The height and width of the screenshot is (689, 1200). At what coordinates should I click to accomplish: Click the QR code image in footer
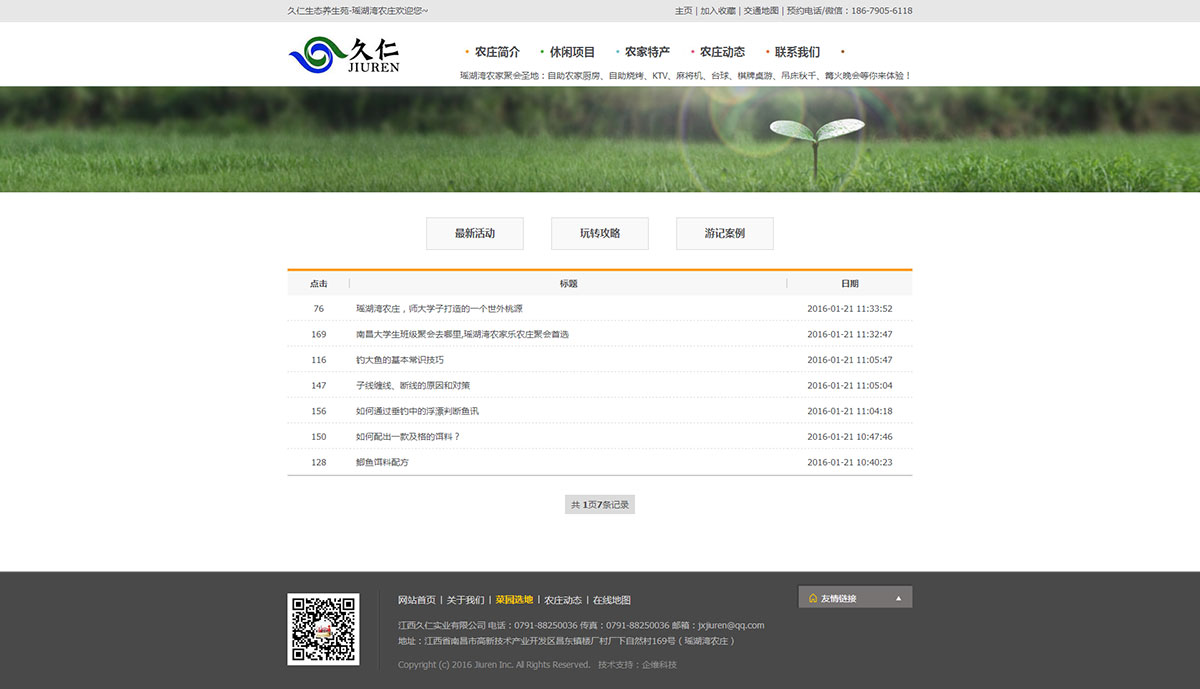(x=323, y=629)
